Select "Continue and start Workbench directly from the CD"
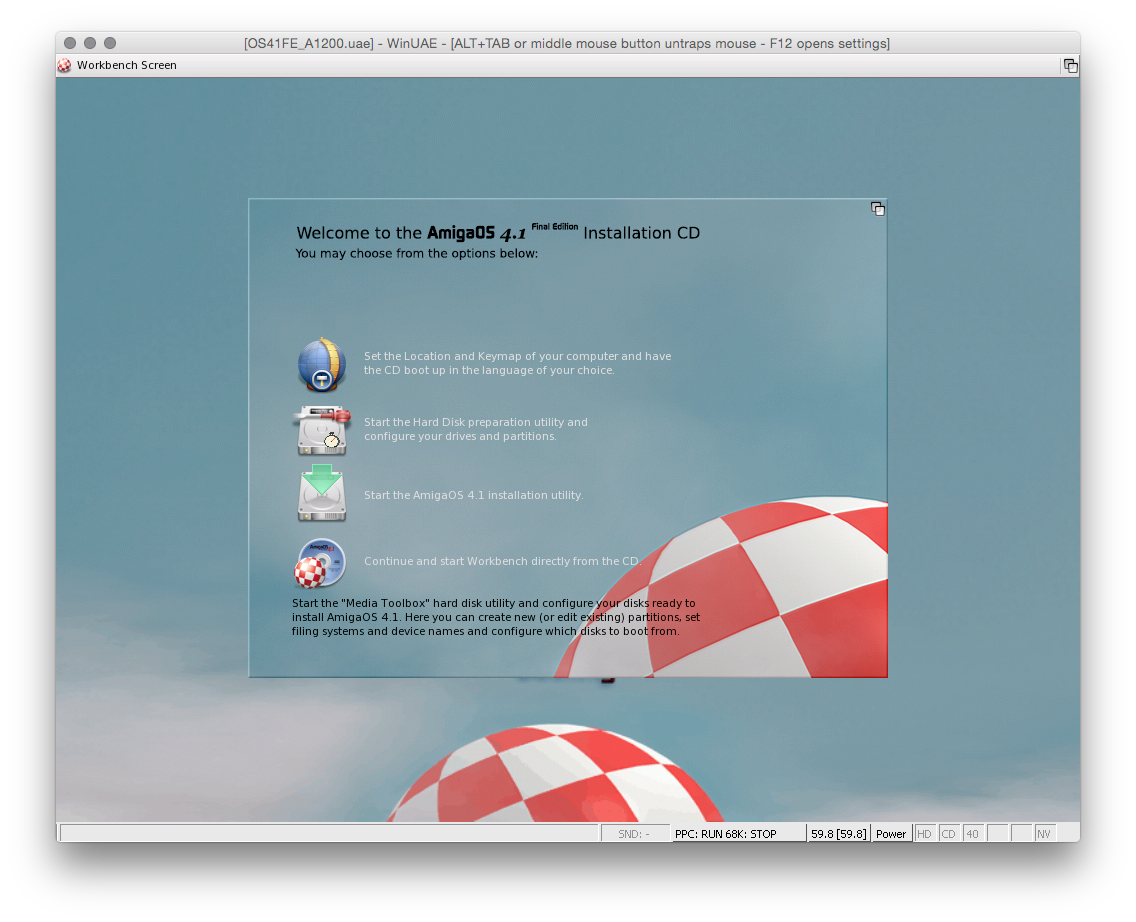The image size is (1136, 922). pos(502,561)
